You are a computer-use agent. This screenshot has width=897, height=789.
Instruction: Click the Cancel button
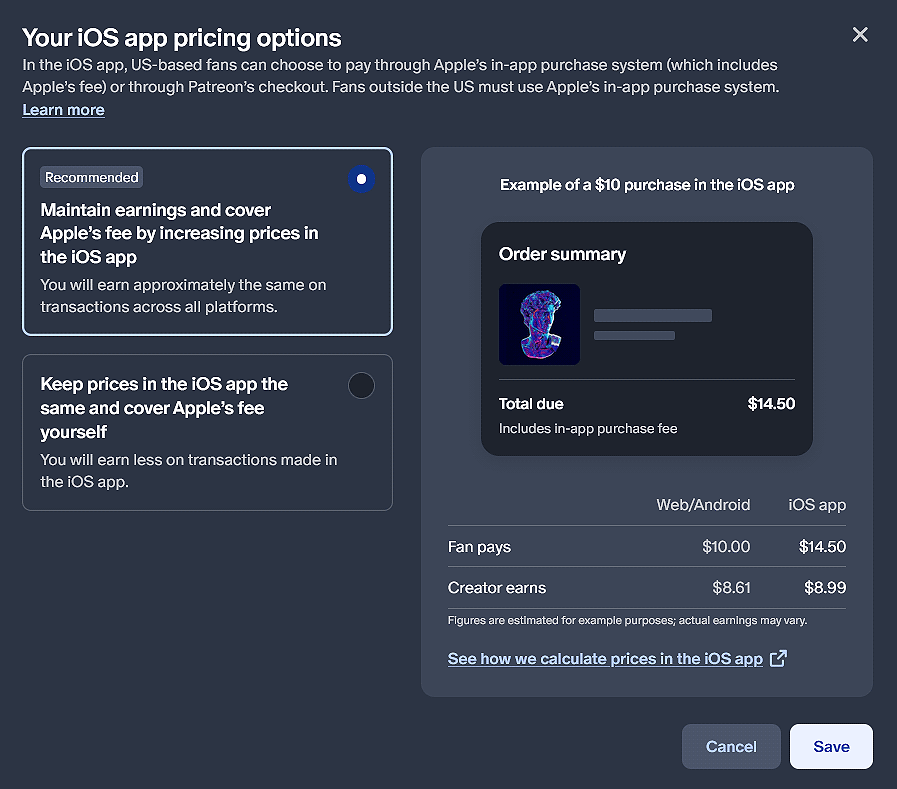point(731,747)
